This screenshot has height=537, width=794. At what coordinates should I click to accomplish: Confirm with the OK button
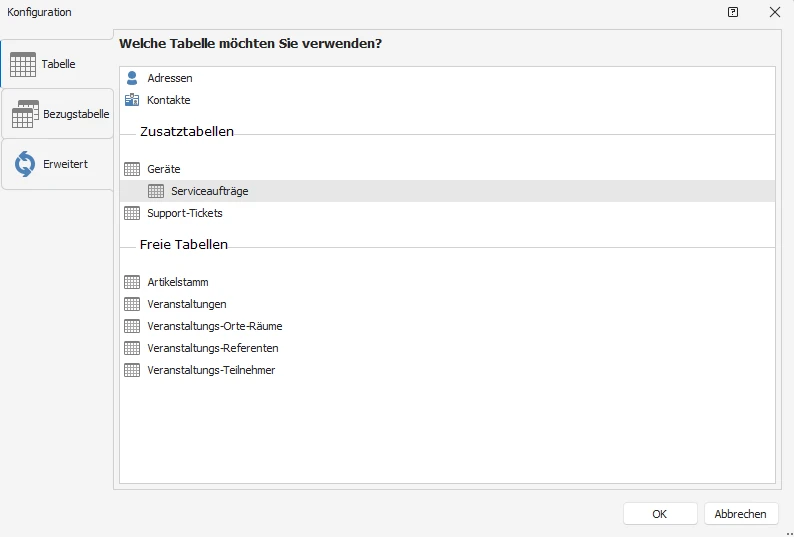click(x=660, y=514)
